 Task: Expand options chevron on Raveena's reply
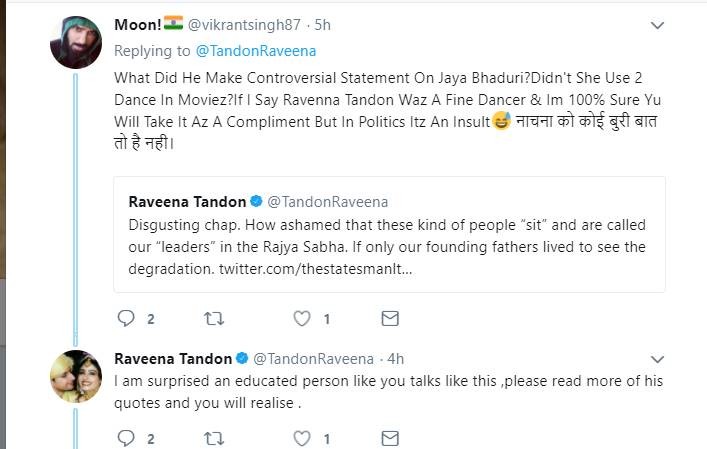tap(657, 358)
